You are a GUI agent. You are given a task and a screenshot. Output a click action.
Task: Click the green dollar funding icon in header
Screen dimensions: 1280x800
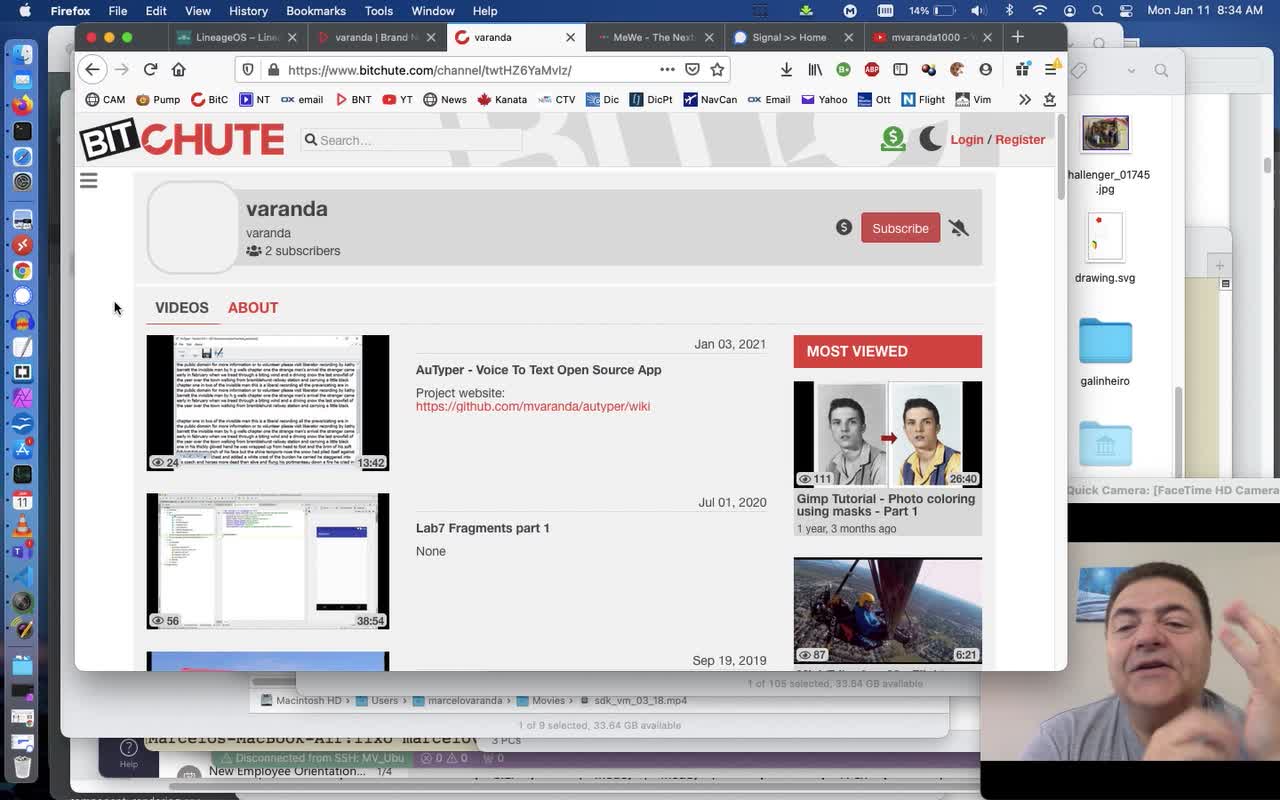[893, 139]
